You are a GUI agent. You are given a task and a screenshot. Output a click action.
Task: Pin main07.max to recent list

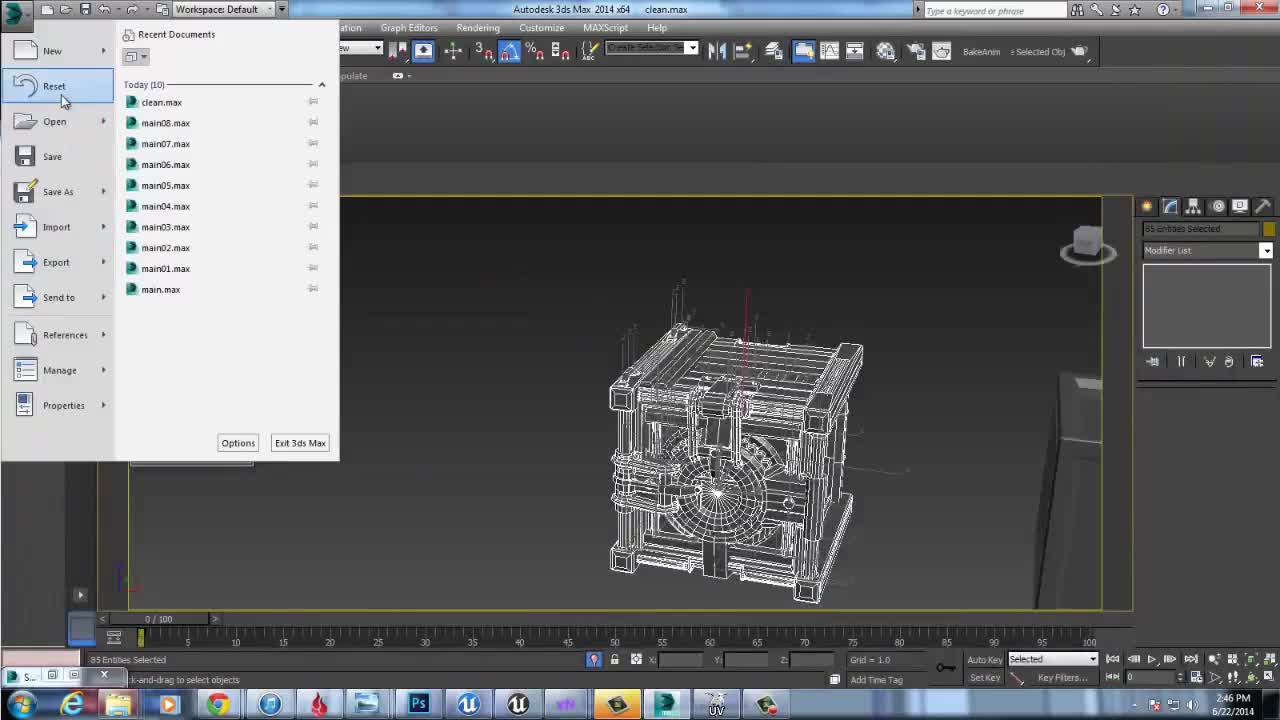click(x=313, y=143)
